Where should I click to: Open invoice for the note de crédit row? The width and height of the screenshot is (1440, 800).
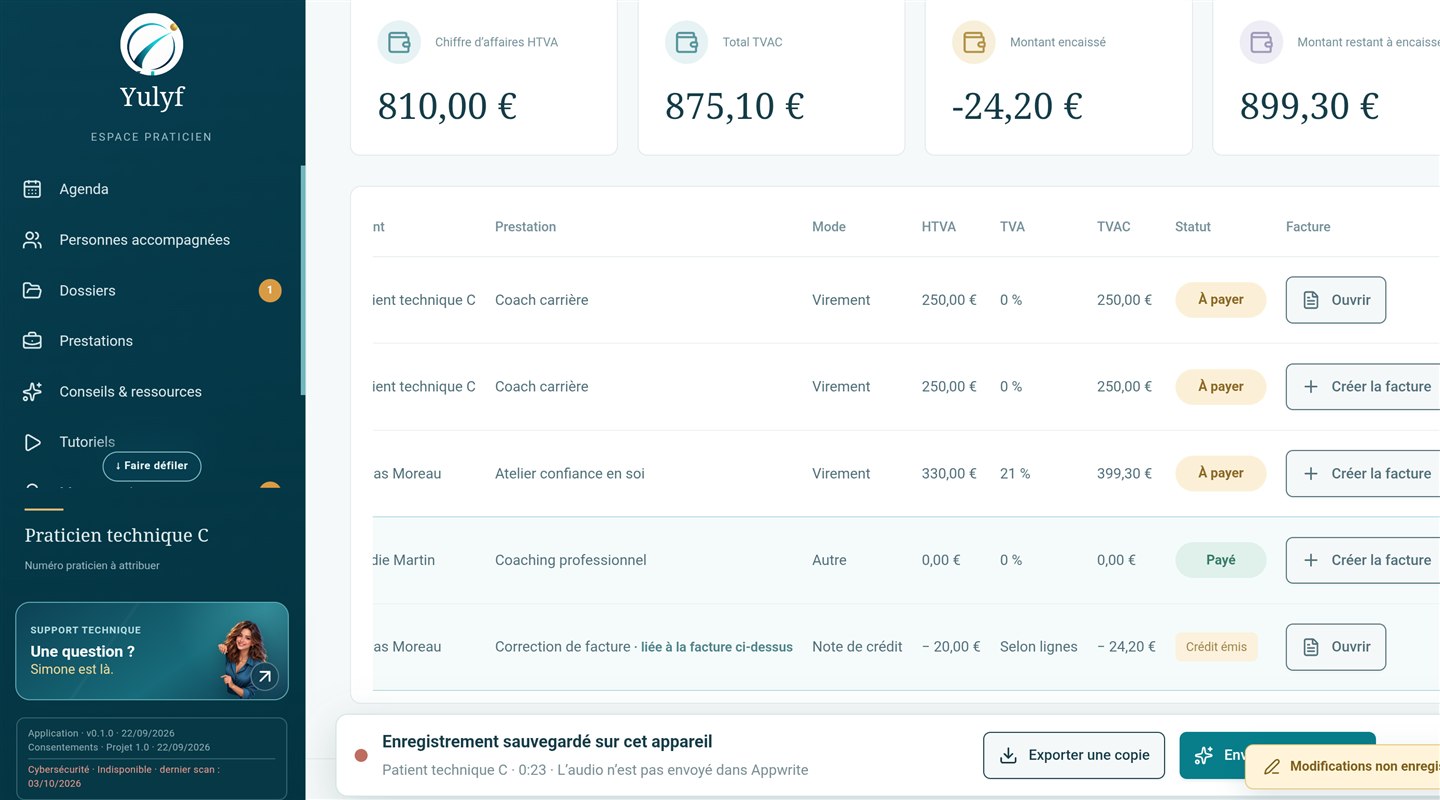pos(1335,647)
